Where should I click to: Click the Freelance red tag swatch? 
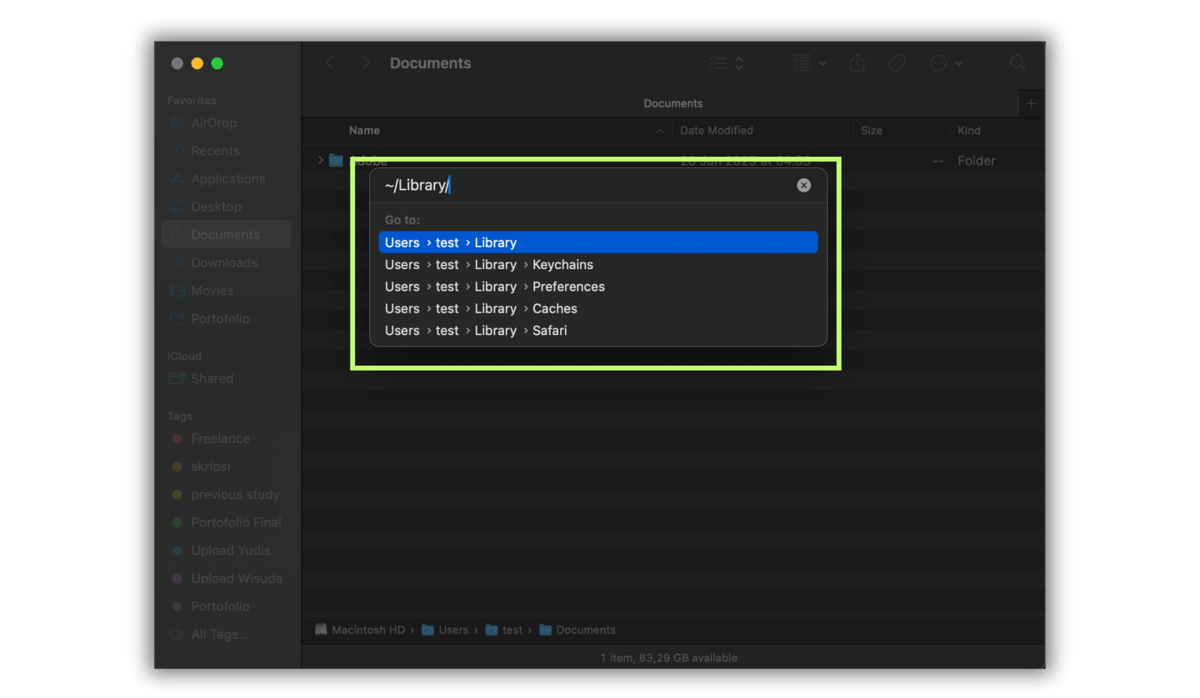point(175,438)
